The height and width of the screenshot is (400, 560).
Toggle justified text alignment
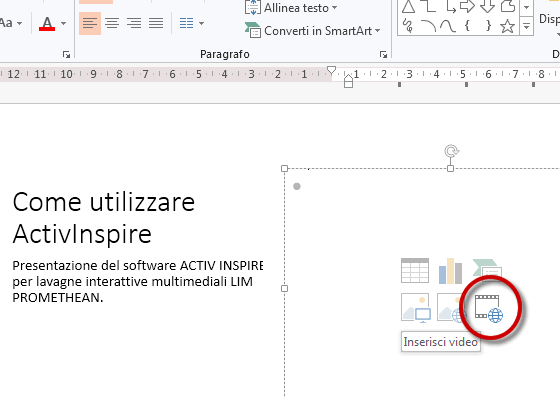tap(156, 23)
